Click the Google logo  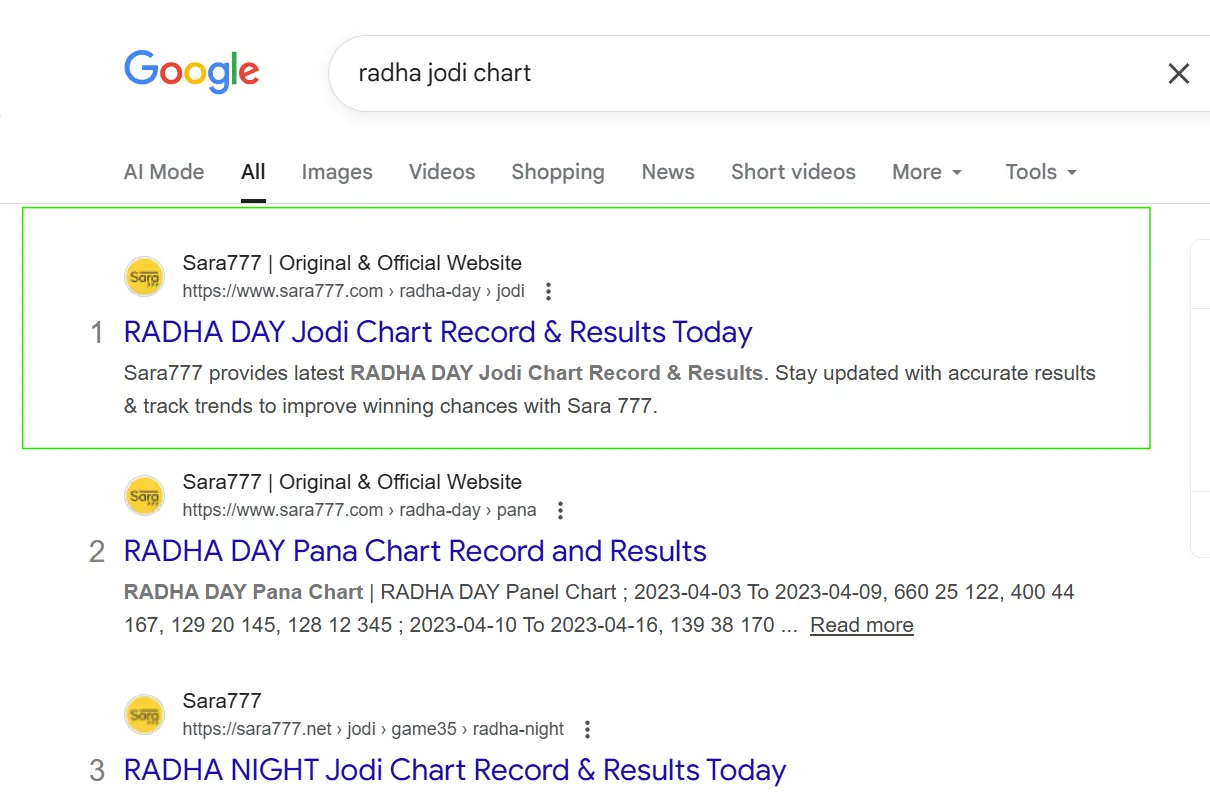191,72
